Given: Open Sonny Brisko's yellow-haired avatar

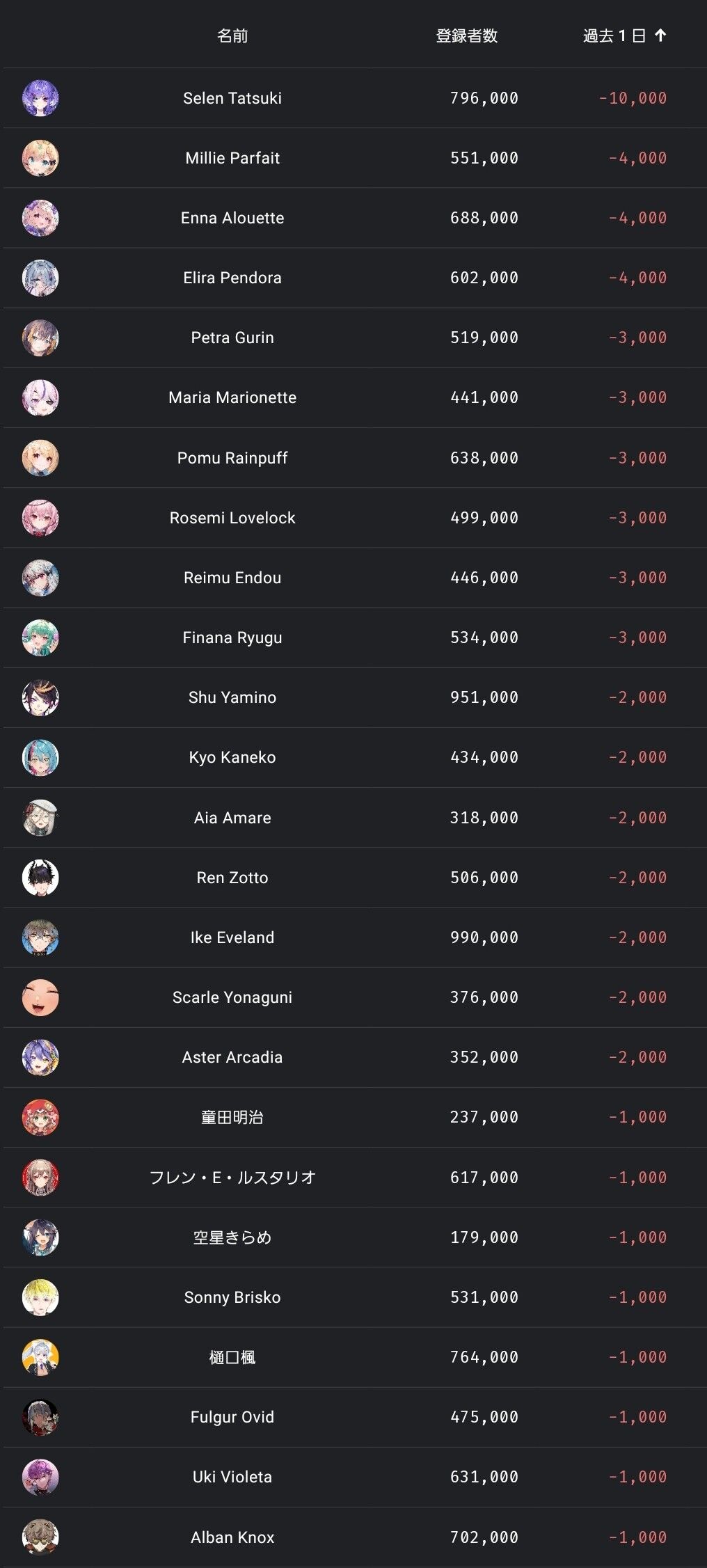Looking at the screenshot, I should coord(40,1297).
